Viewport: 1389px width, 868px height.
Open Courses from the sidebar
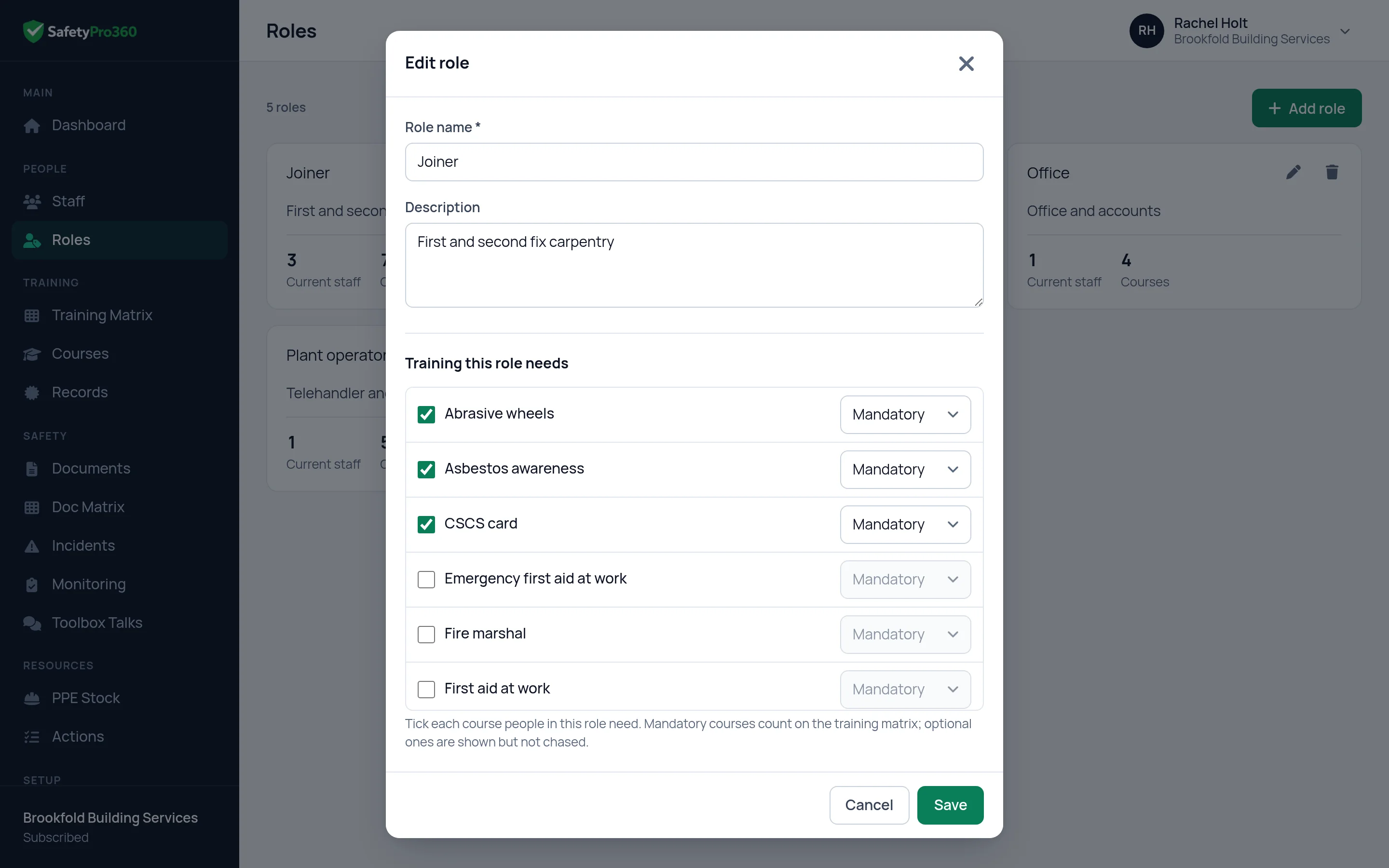120,353
